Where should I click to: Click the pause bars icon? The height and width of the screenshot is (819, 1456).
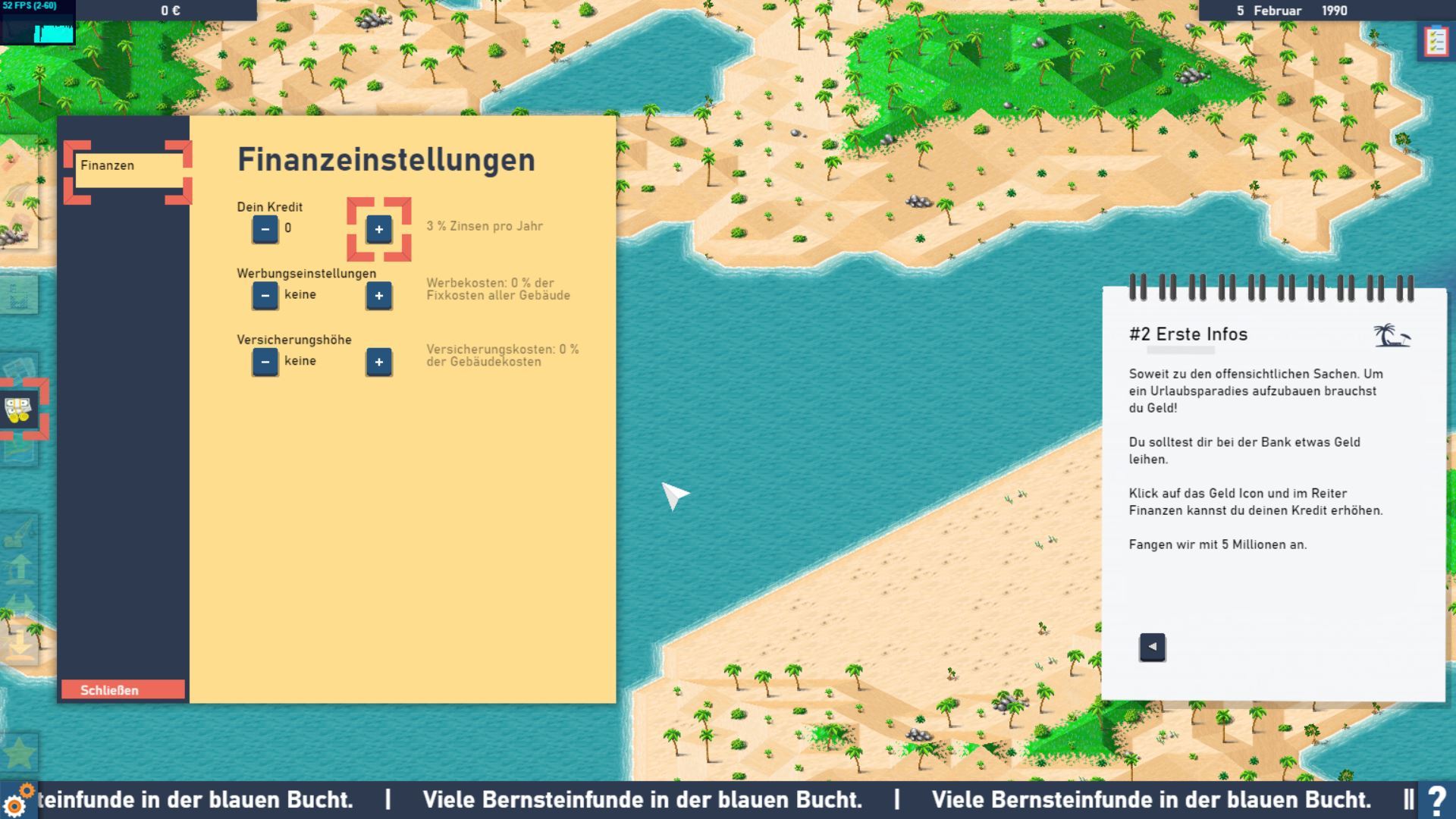click(x=1408, y=800)
